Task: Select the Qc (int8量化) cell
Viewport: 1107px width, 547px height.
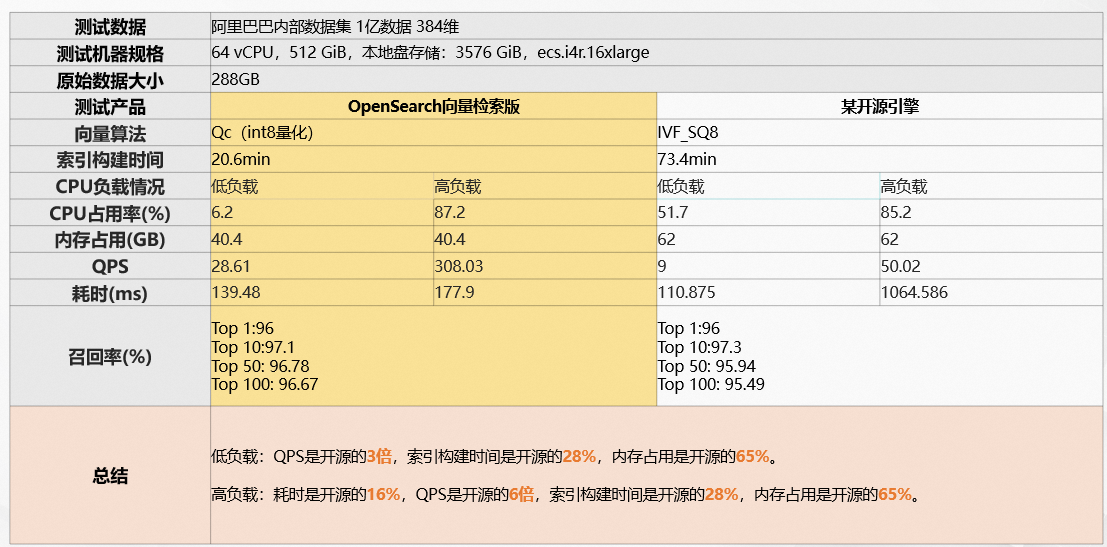Action: 433,133
